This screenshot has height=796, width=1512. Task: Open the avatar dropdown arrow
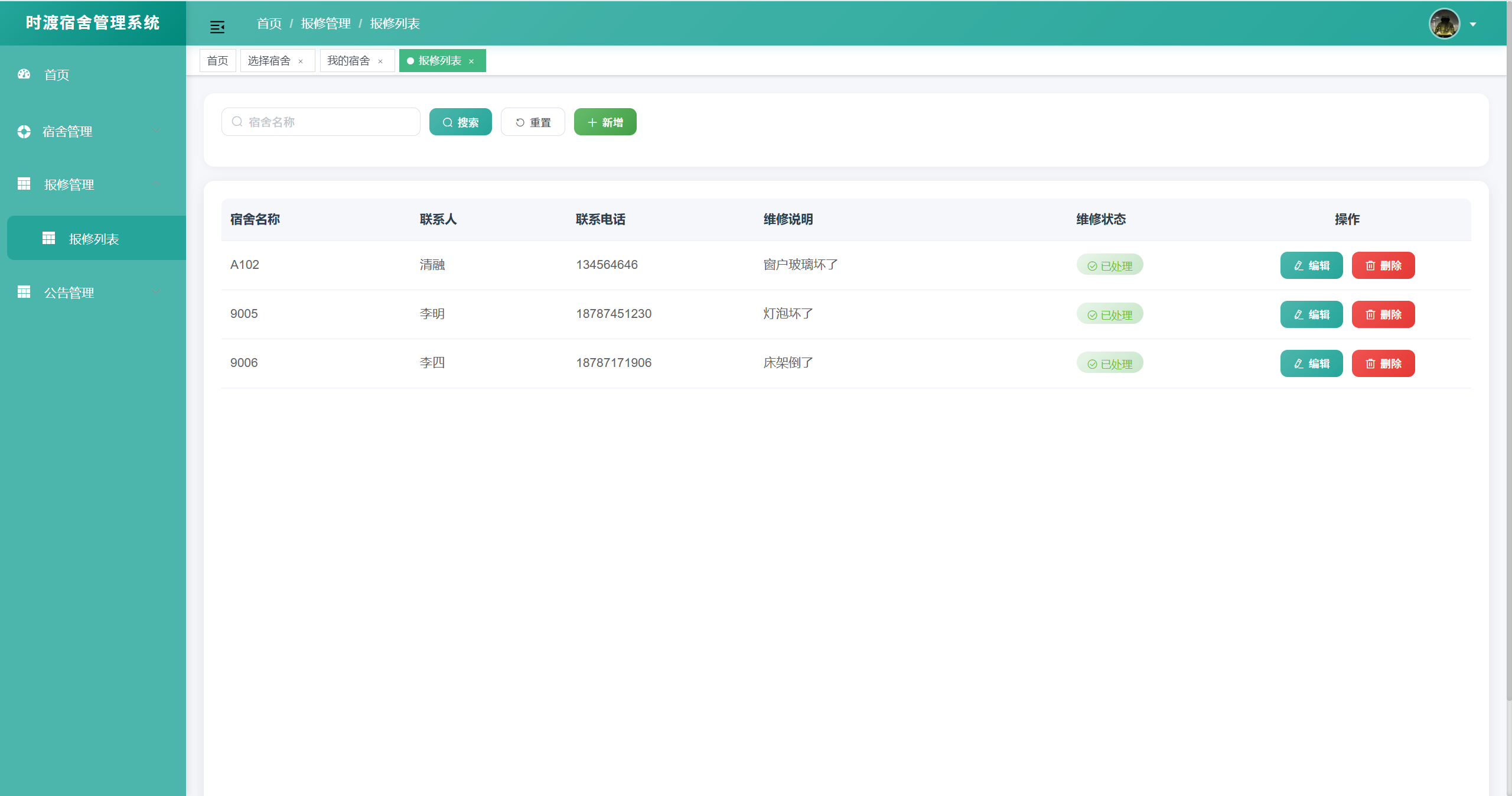tap(1473, 25)
